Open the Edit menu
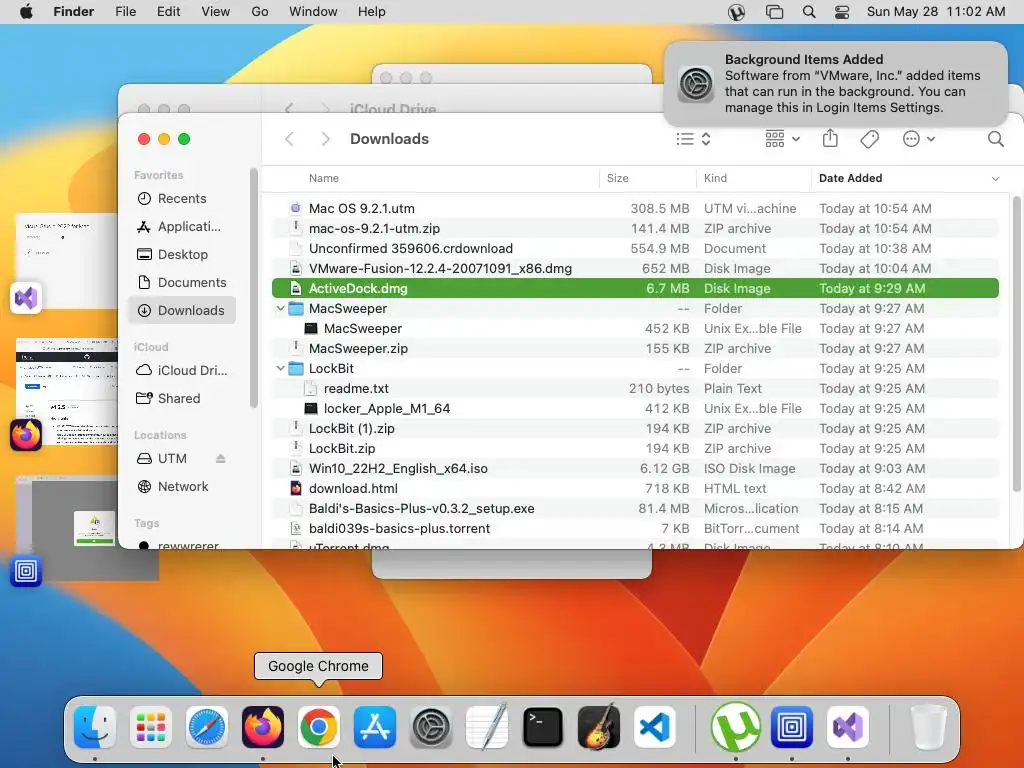 pyautogui.click(x=168, y=12)
